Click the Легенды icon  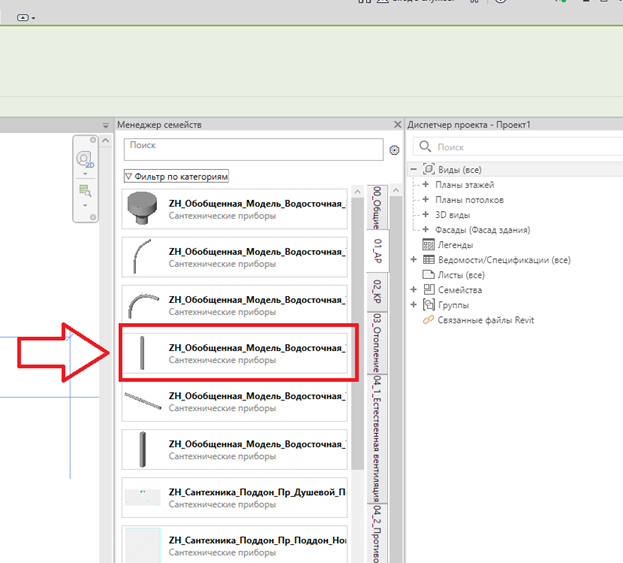coord(429,245)
